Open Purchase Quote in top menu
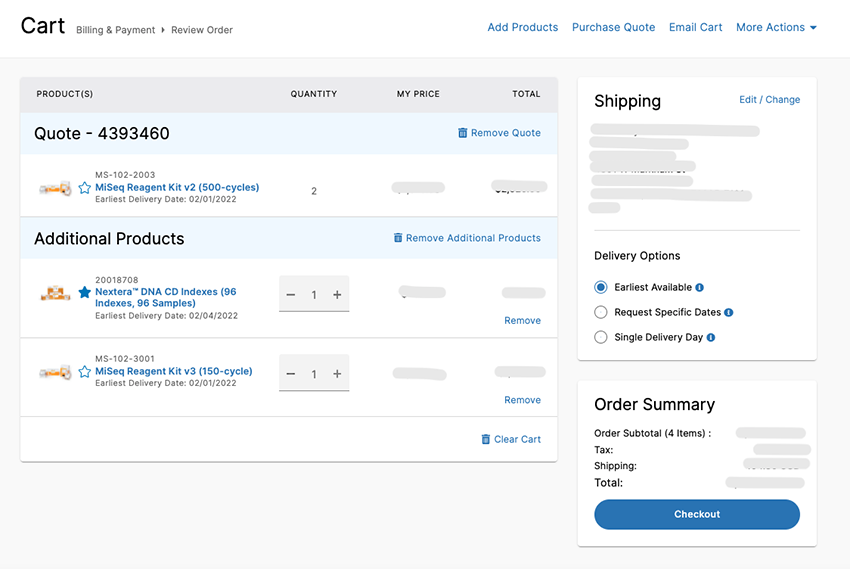The width and height of the screenshot is (850, 569). click(613, 28)
